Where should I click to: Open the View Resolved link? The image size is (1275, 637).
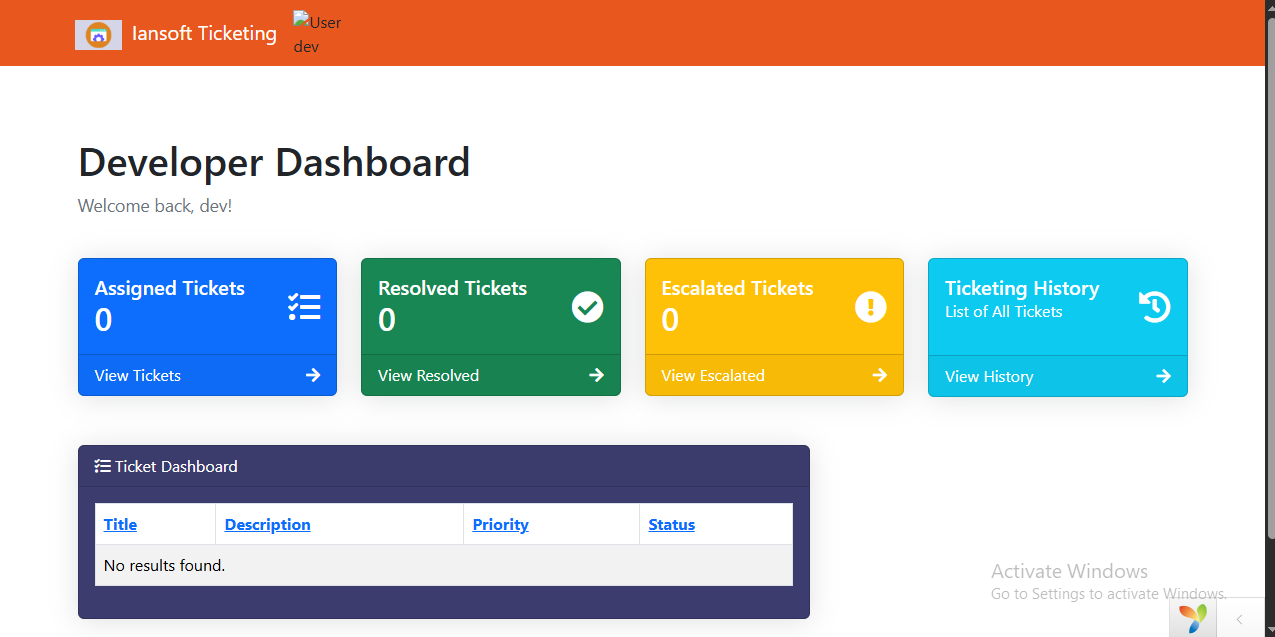point(428,375)
